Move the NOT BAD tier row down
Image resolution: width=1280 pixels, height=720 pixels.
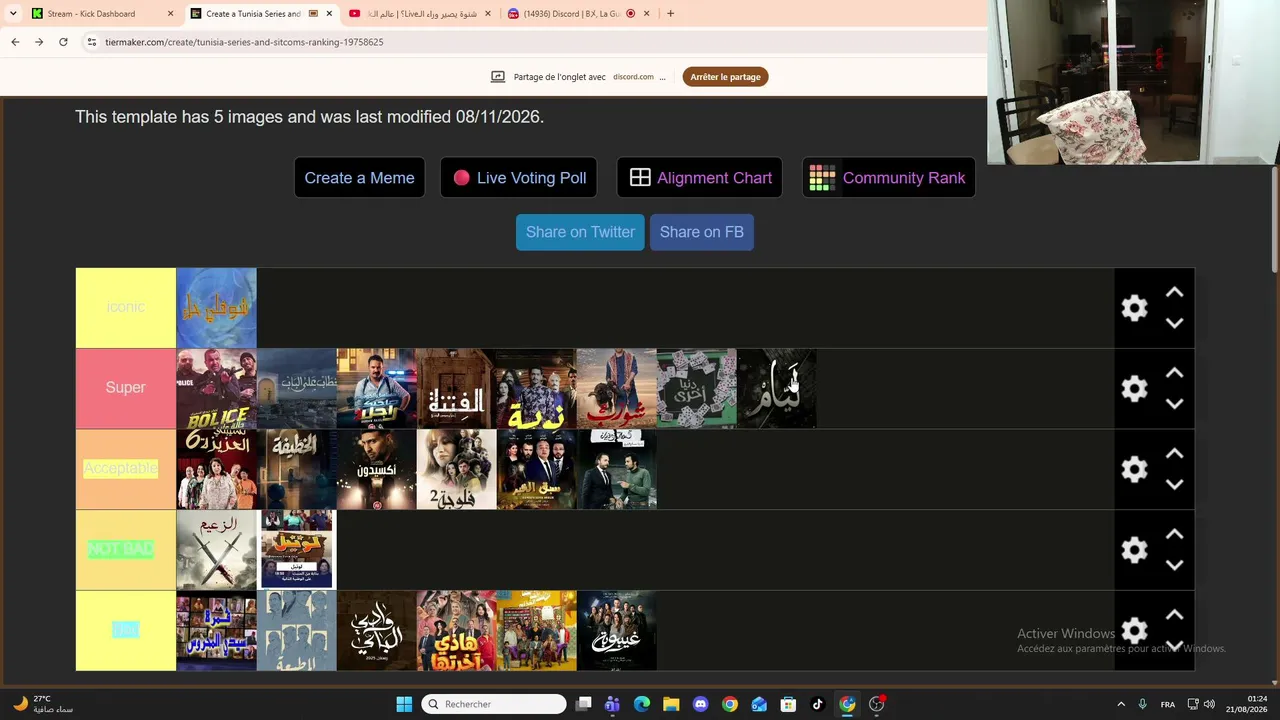coord(1175,565)
